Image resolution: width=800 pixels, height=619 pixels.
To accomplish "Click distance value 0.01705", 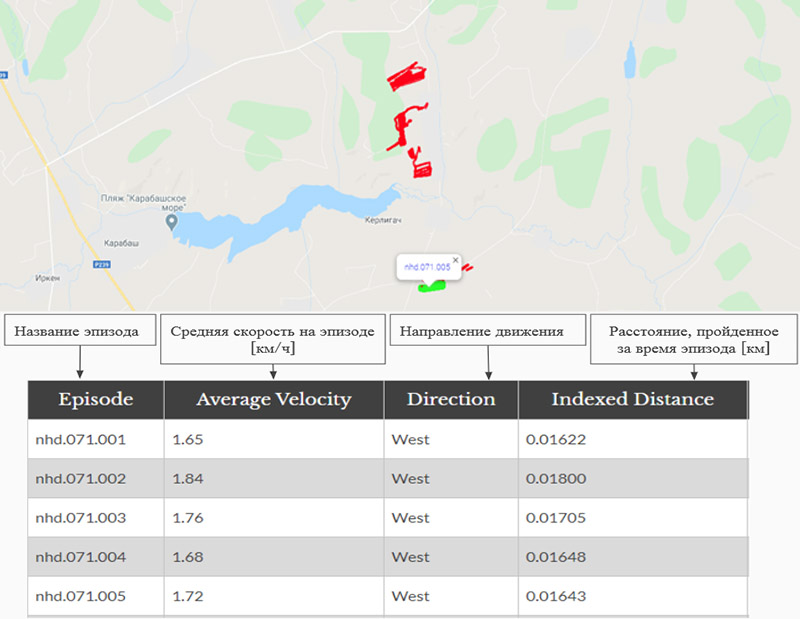I will pos(556,518).
